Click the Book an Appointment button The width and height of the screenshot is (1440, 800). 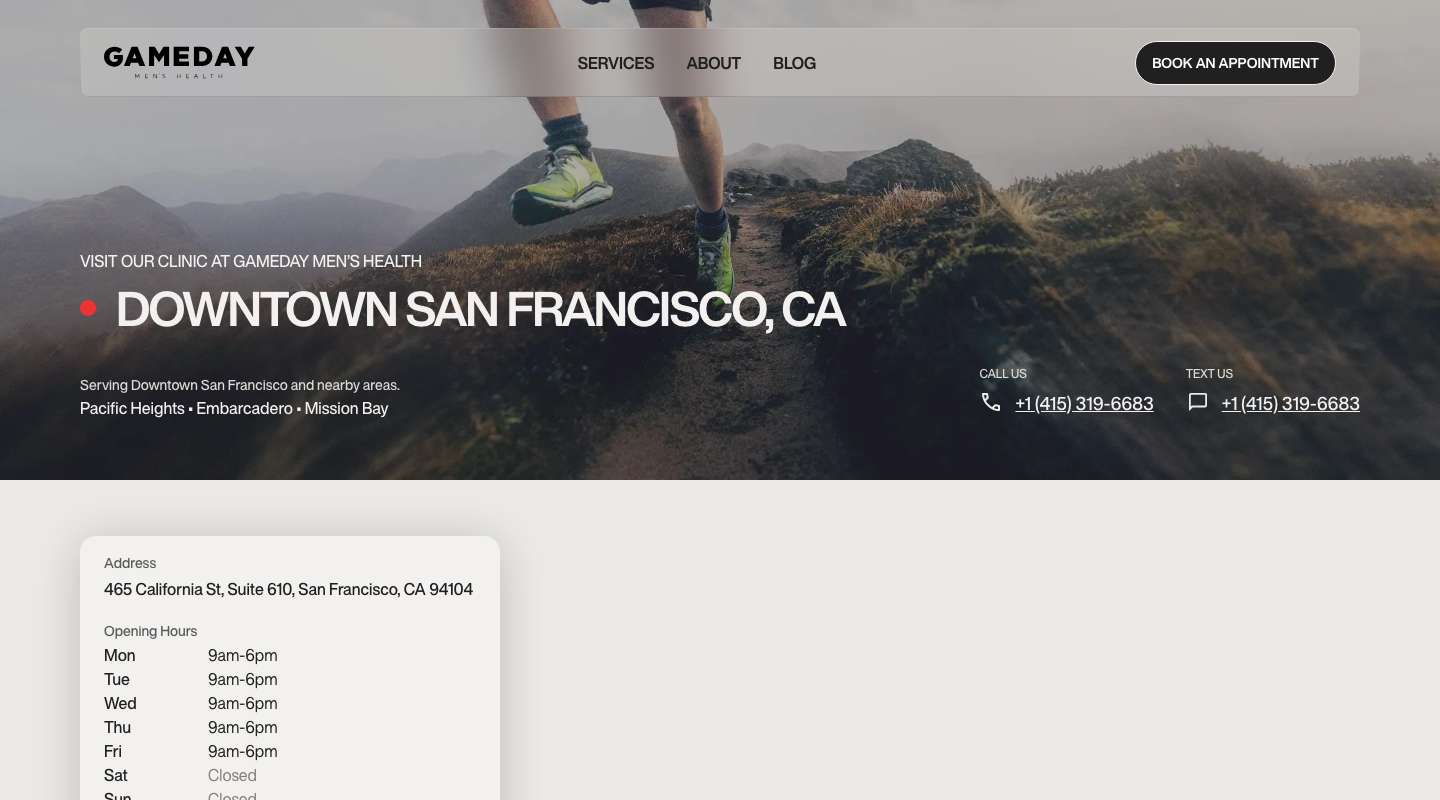[1235, 63]
